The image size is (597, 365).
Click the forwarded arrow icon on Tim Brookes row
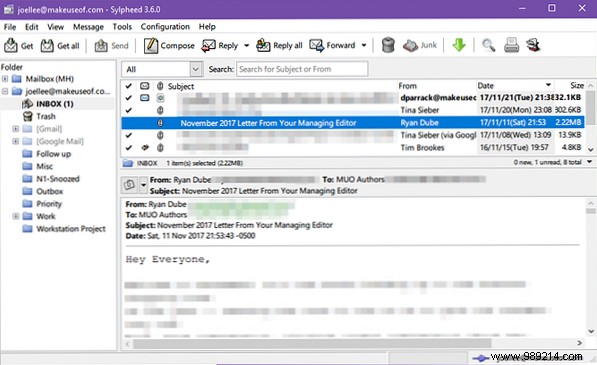pos(145,147)
